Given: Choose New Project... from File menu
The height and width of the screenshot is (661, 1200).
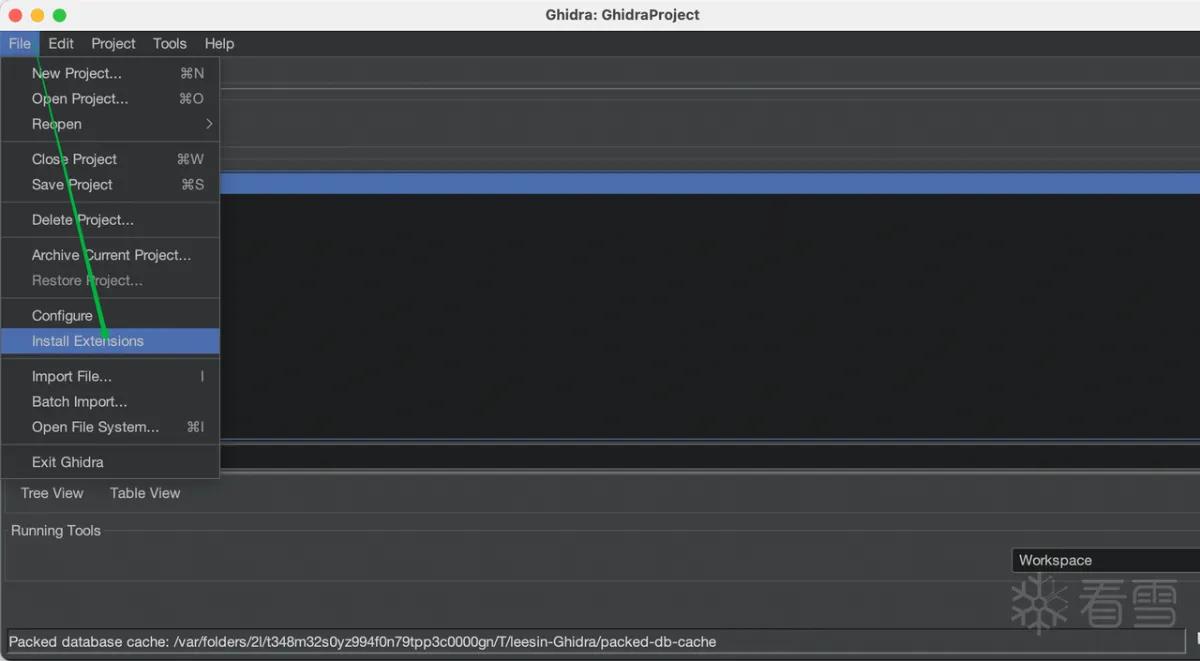Looking at the screenshot, I should click(110, 73).
